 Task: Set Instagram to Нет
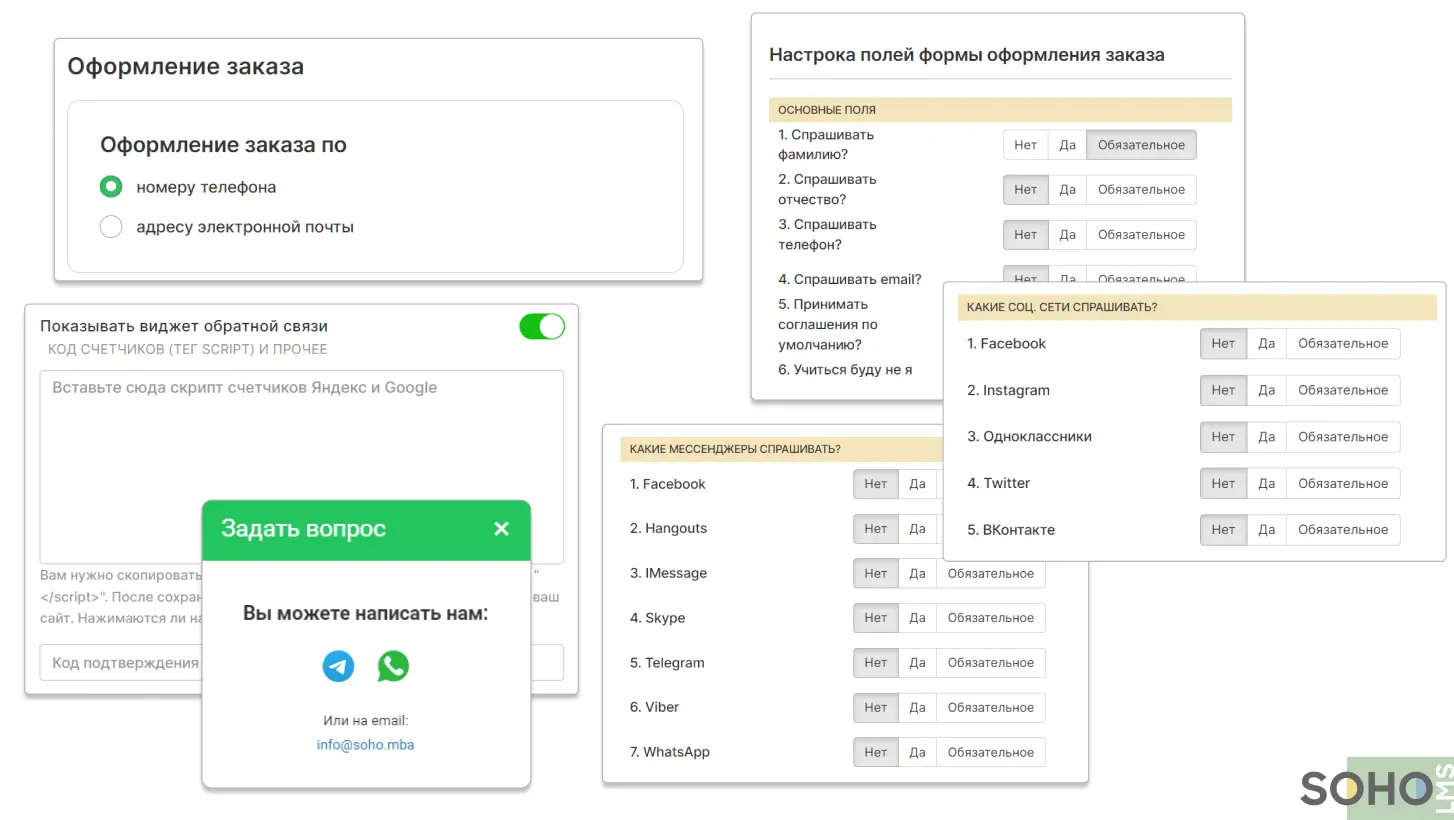1223,391
